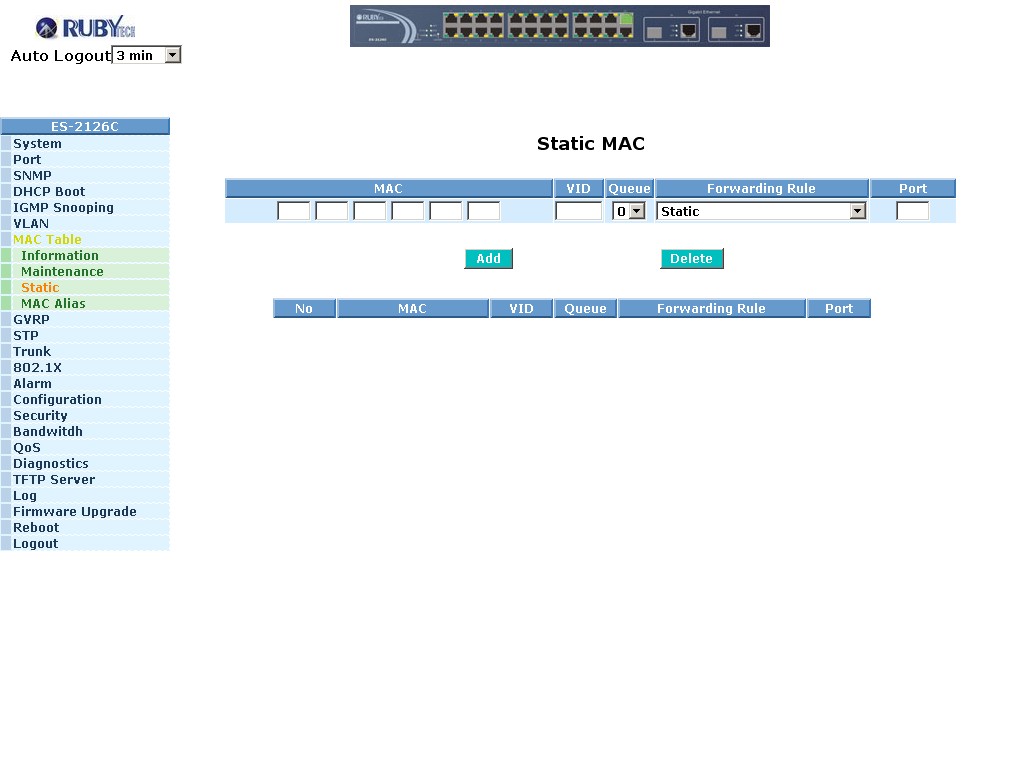Collapse the MAC Table menu
Viewport: 1024px width, 768px height.
pos(86,240)
